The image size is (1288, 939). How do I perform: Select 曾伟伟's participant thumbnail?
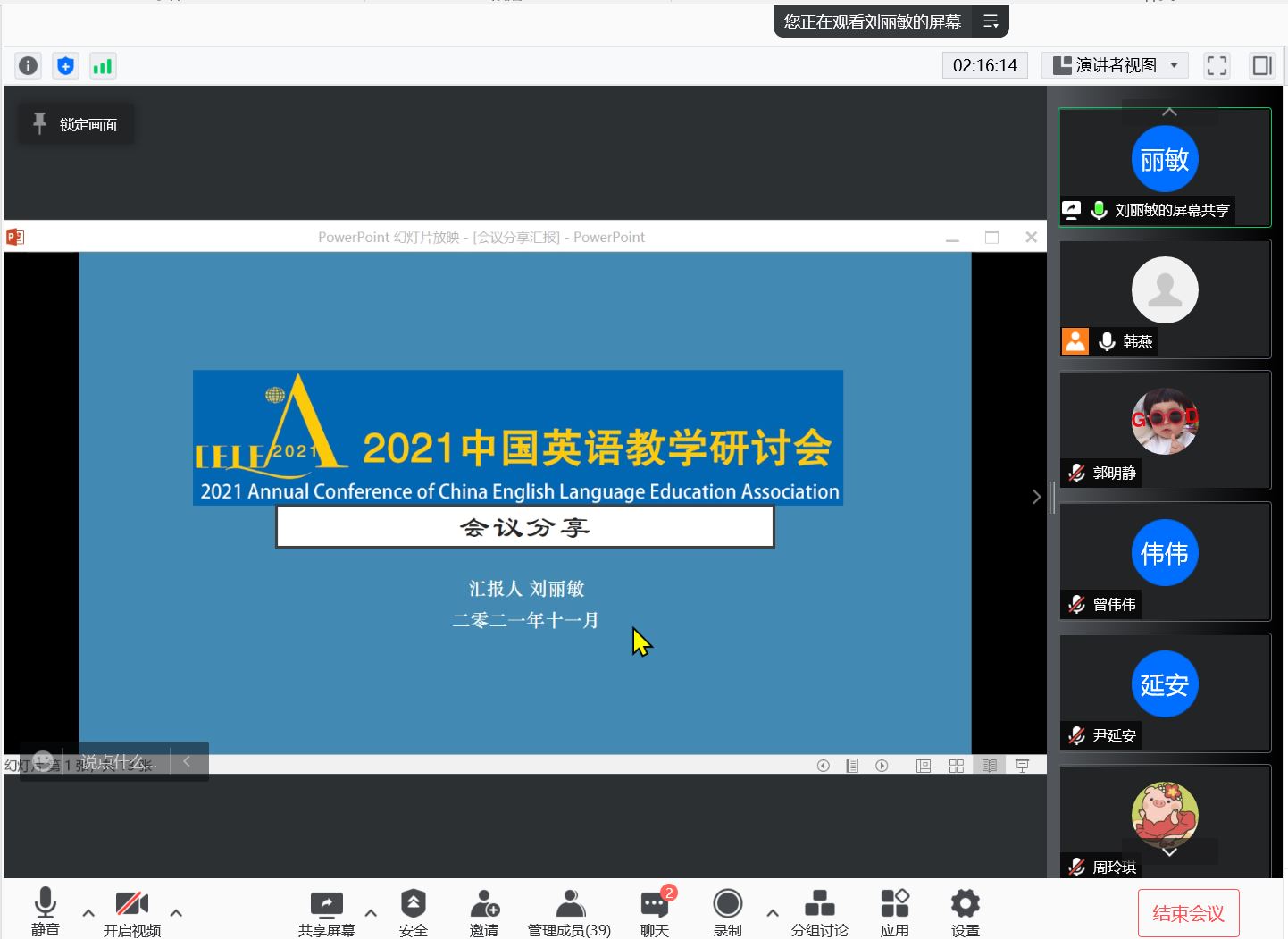click(x=1165, y=561)
